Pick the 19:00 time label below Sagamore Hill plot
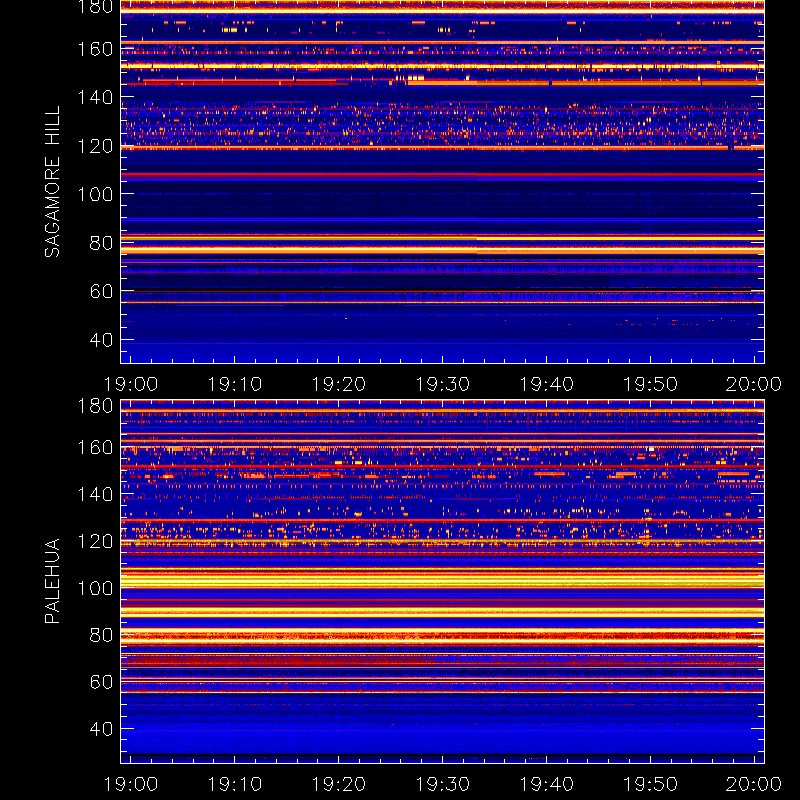Screen dimensions: 800x800 coord(131,384)
